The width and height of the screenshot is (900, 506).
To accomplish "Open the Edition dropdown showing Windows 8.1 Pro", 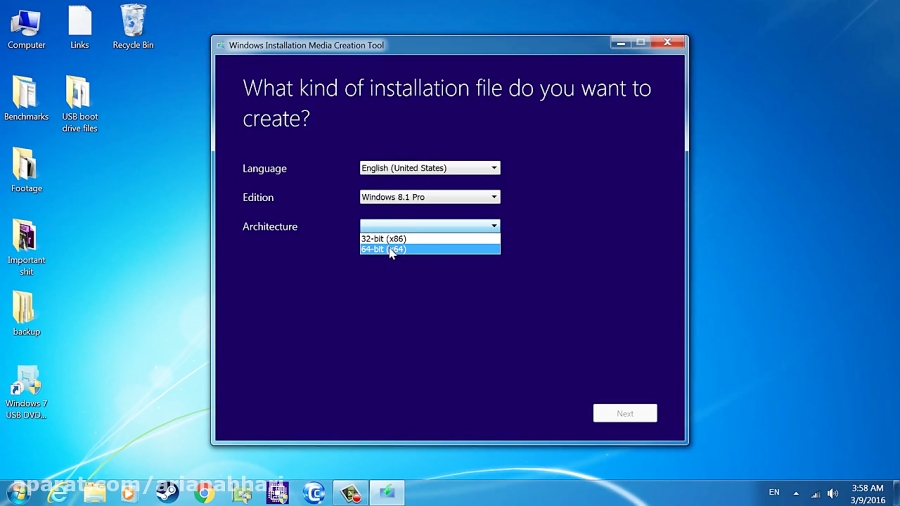I will tap(430, 197).
